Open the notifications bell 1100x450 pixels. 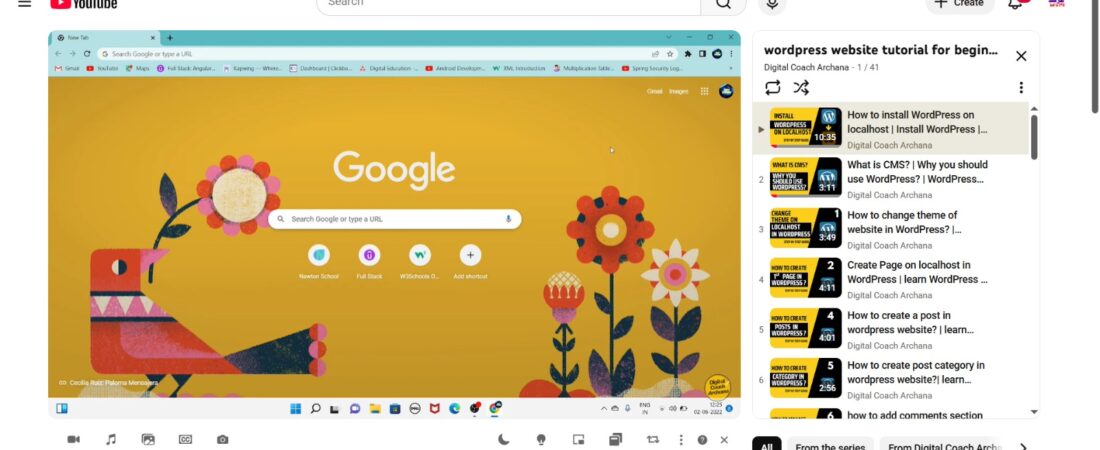pos(1017,4)
